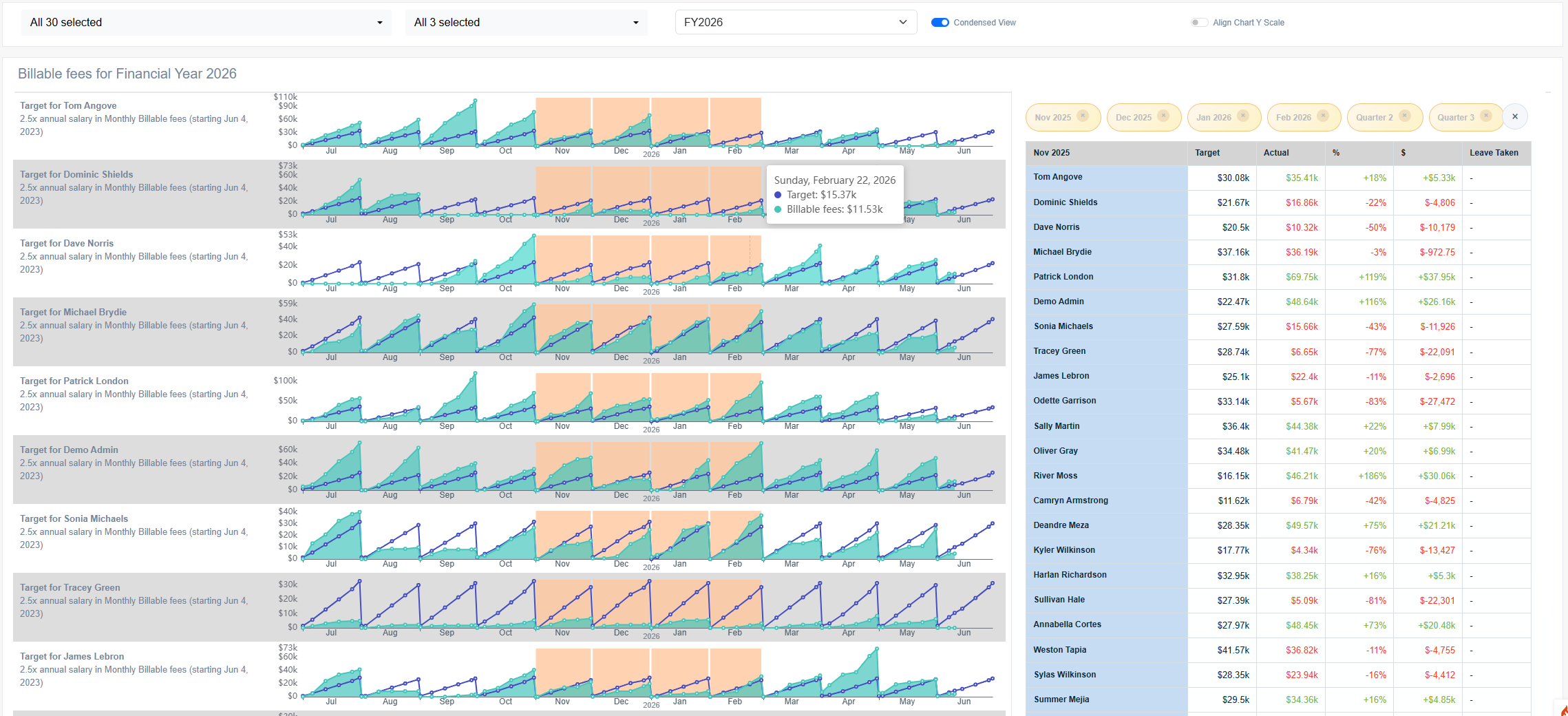The height and width of the screenshot is (716, 1568).
Task: Enable the Align Chart Y Scale toggle
Action: (1199, 23)
